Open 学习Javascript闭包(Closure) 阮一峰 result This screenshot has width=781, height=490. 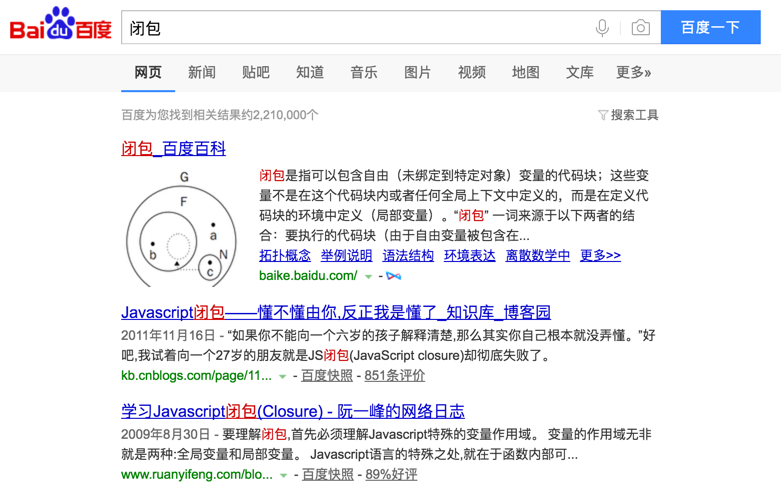293,411
